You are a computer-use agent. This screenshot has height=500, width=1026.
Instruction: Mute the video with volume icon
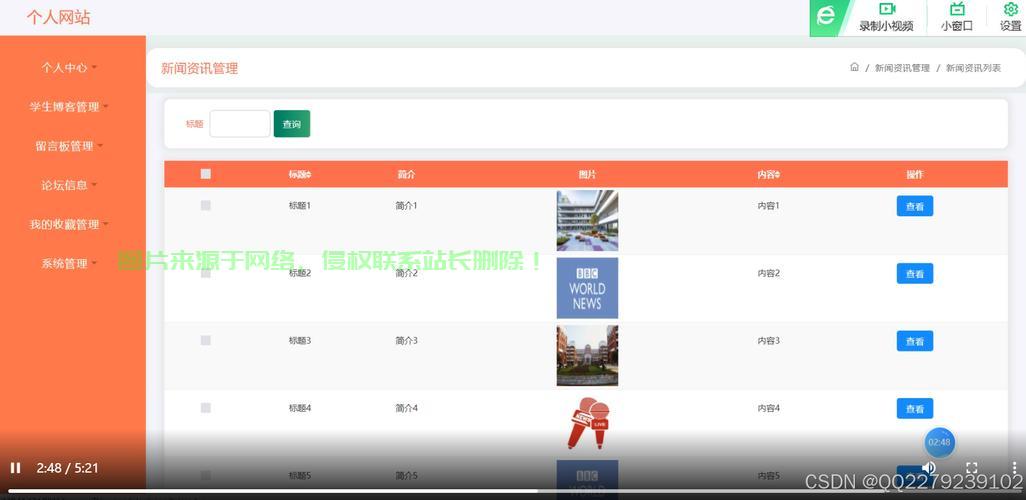pyautogui.click(x=929, y=468)
